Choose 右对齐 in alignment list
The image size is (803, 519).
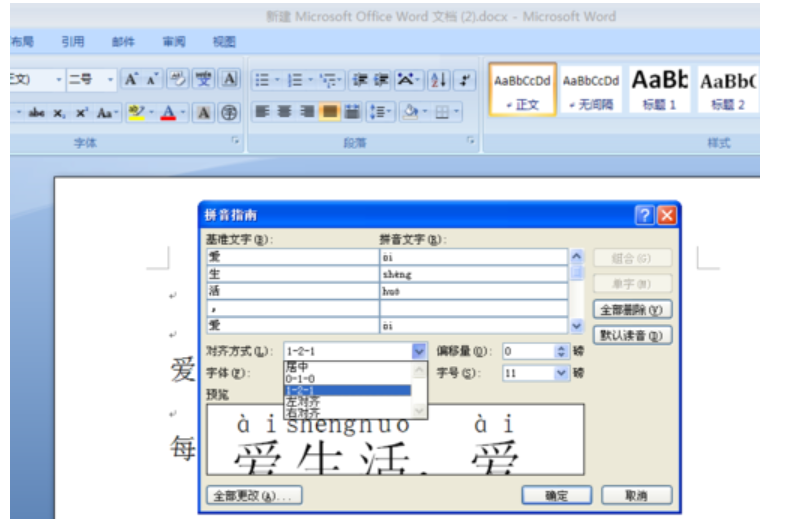click(348, 412)
